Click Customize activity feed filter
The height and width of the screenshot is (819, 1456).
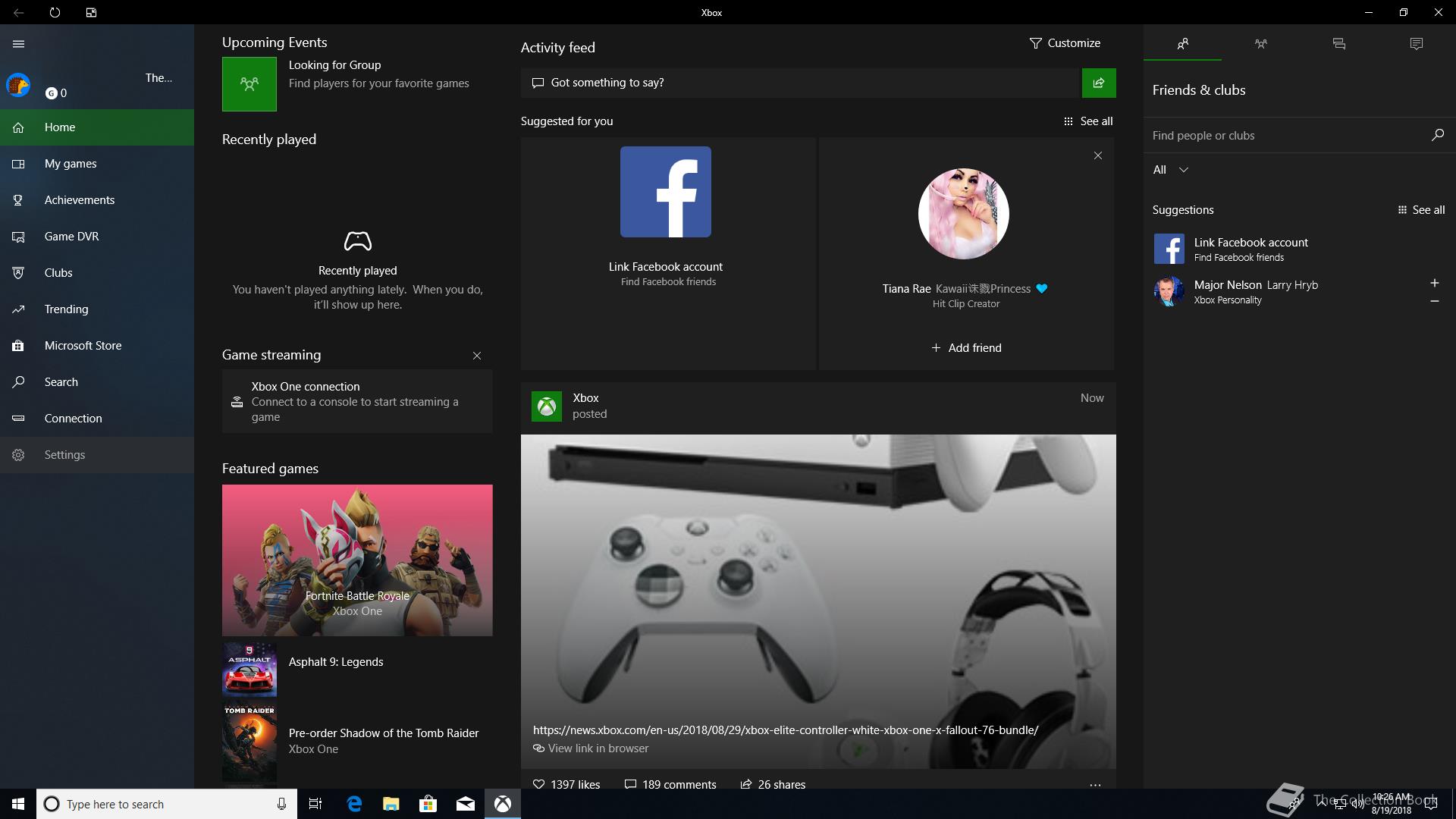tap(1065, 43)
